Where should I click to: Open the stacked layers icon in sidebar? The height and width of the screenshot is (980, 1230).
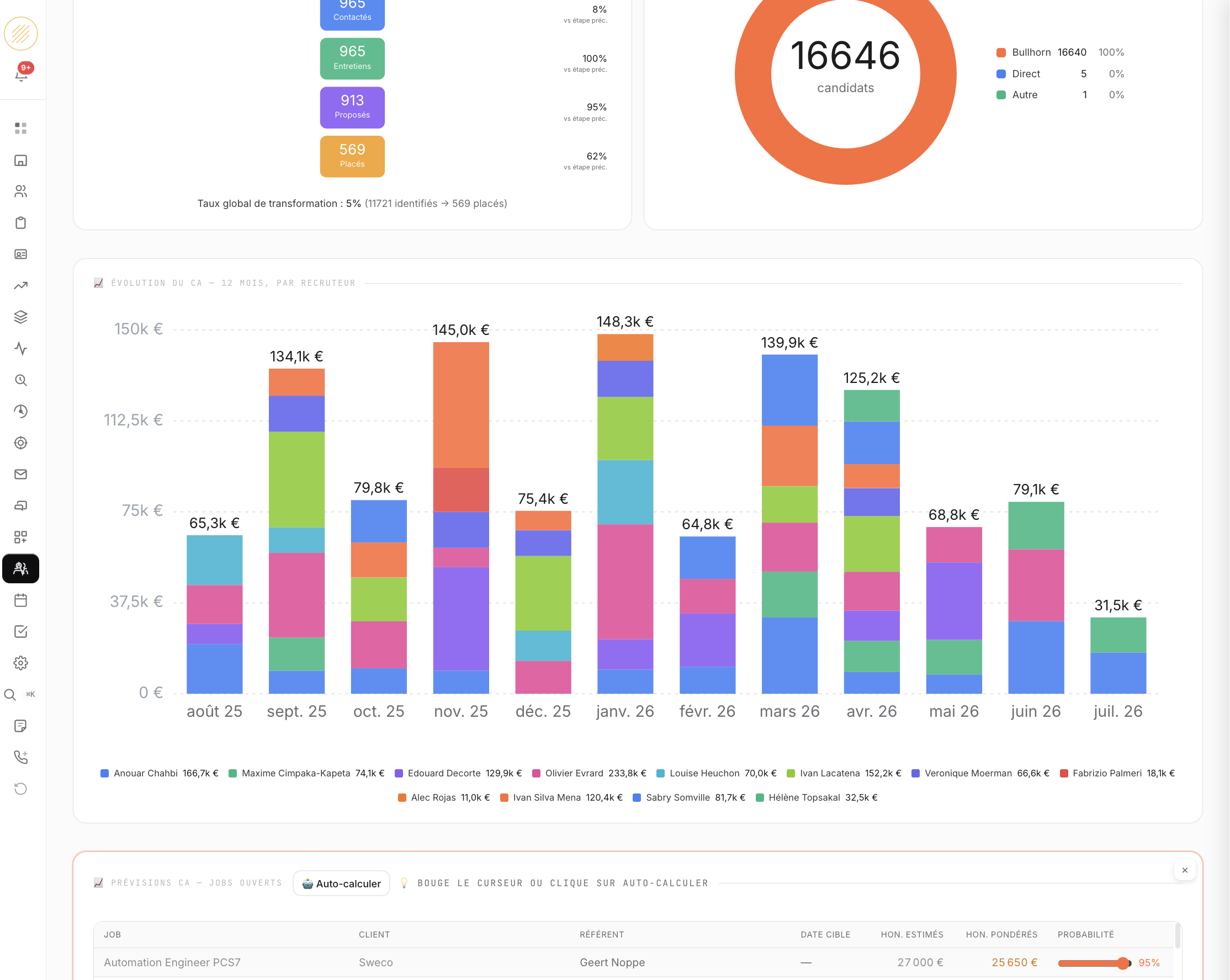point(21,317)
